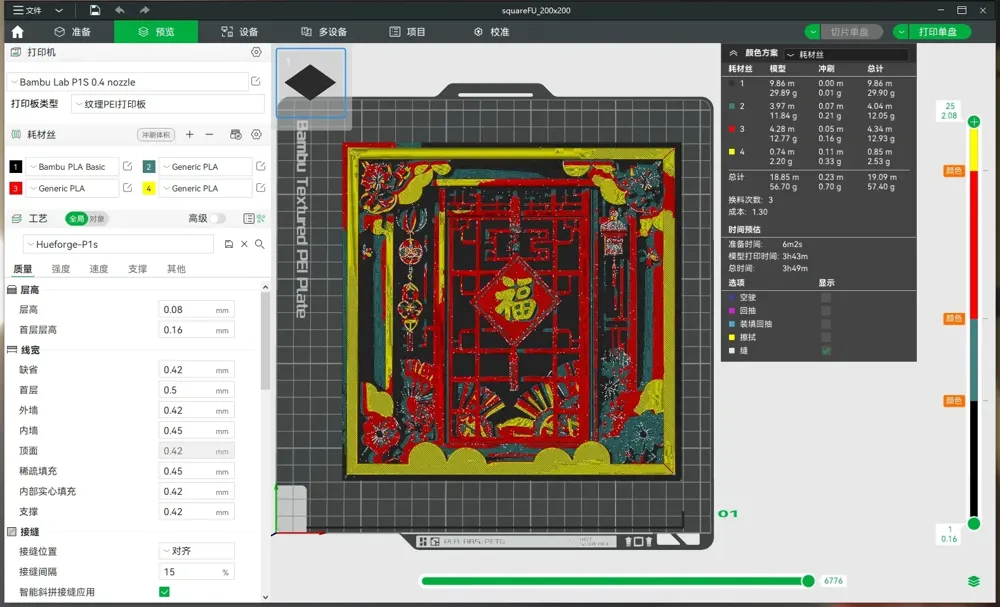1000x607 pixels.
Task: Switch to the 校准 tab
Action: (x=492, y=32)
